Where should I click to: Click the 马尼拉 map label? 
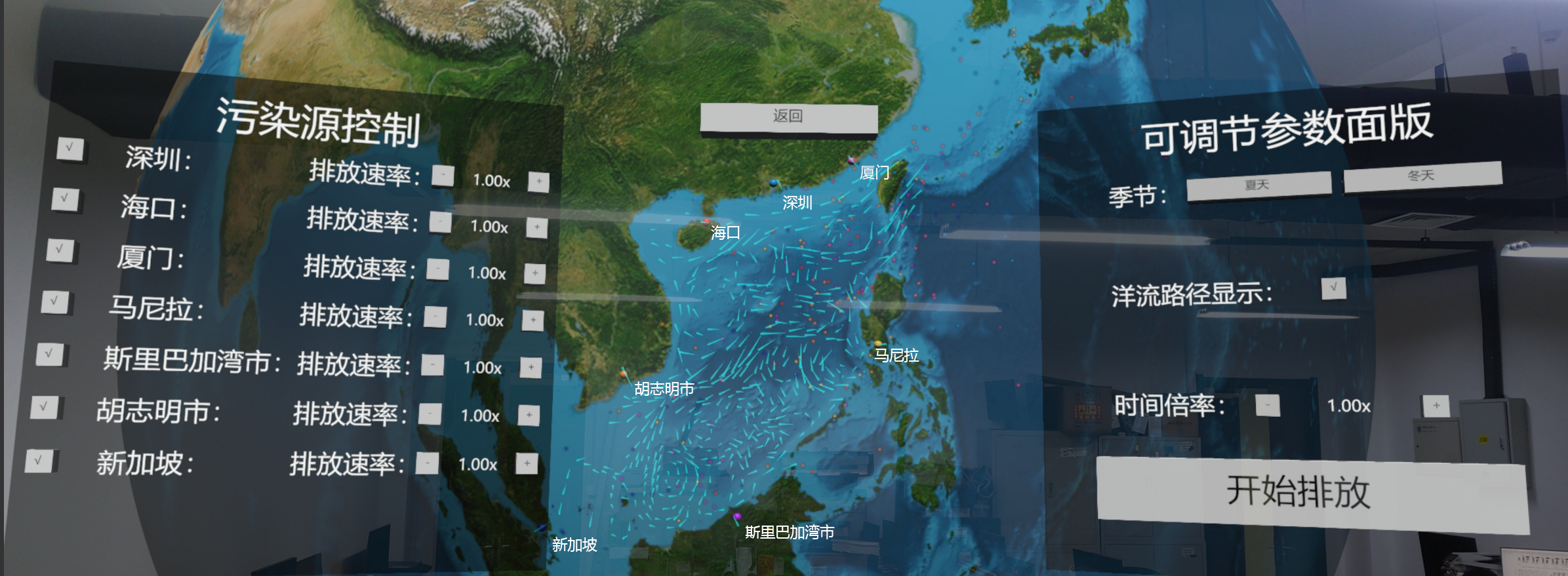896,355
